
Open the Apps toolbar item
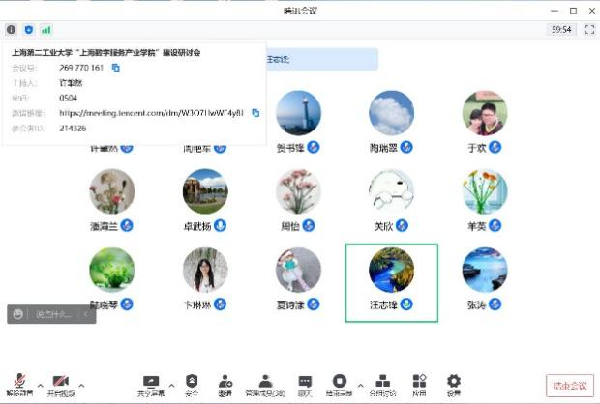(x=420, y=384)
